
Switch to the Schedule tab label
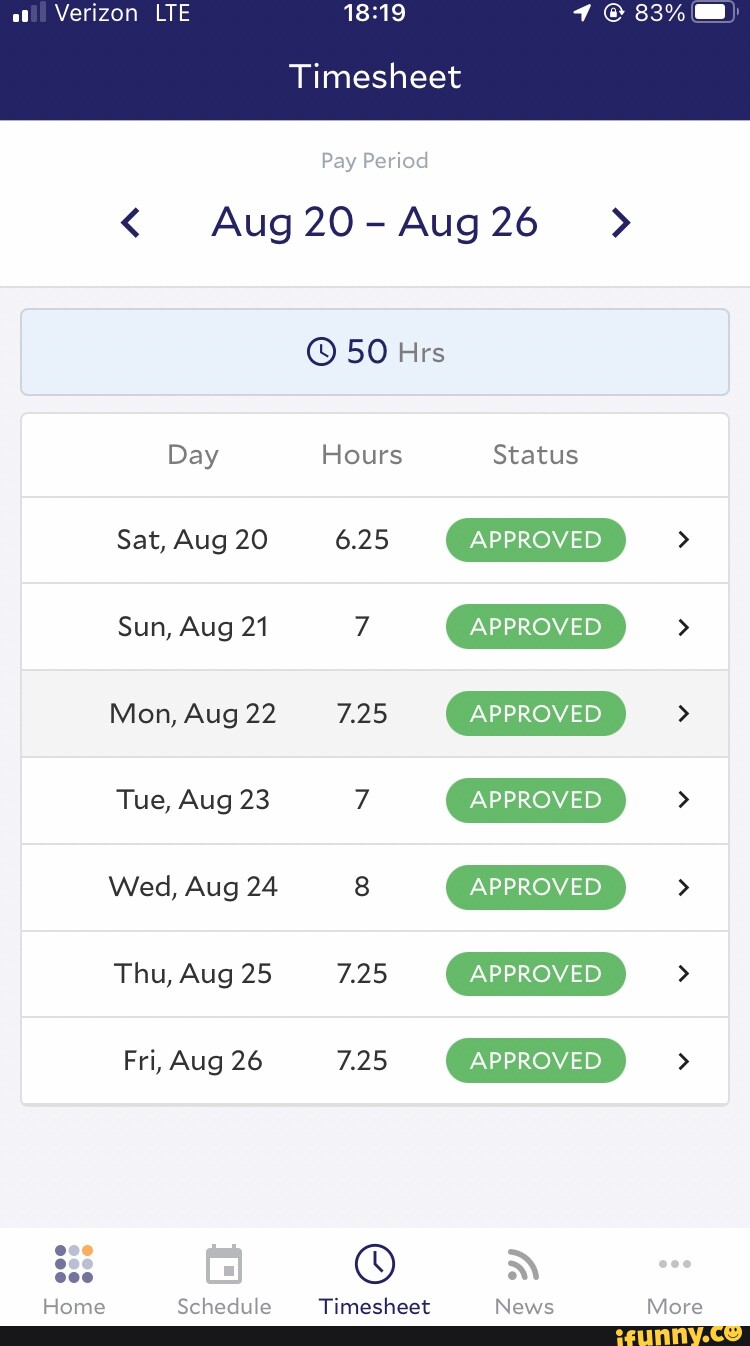coord(224,1306)
